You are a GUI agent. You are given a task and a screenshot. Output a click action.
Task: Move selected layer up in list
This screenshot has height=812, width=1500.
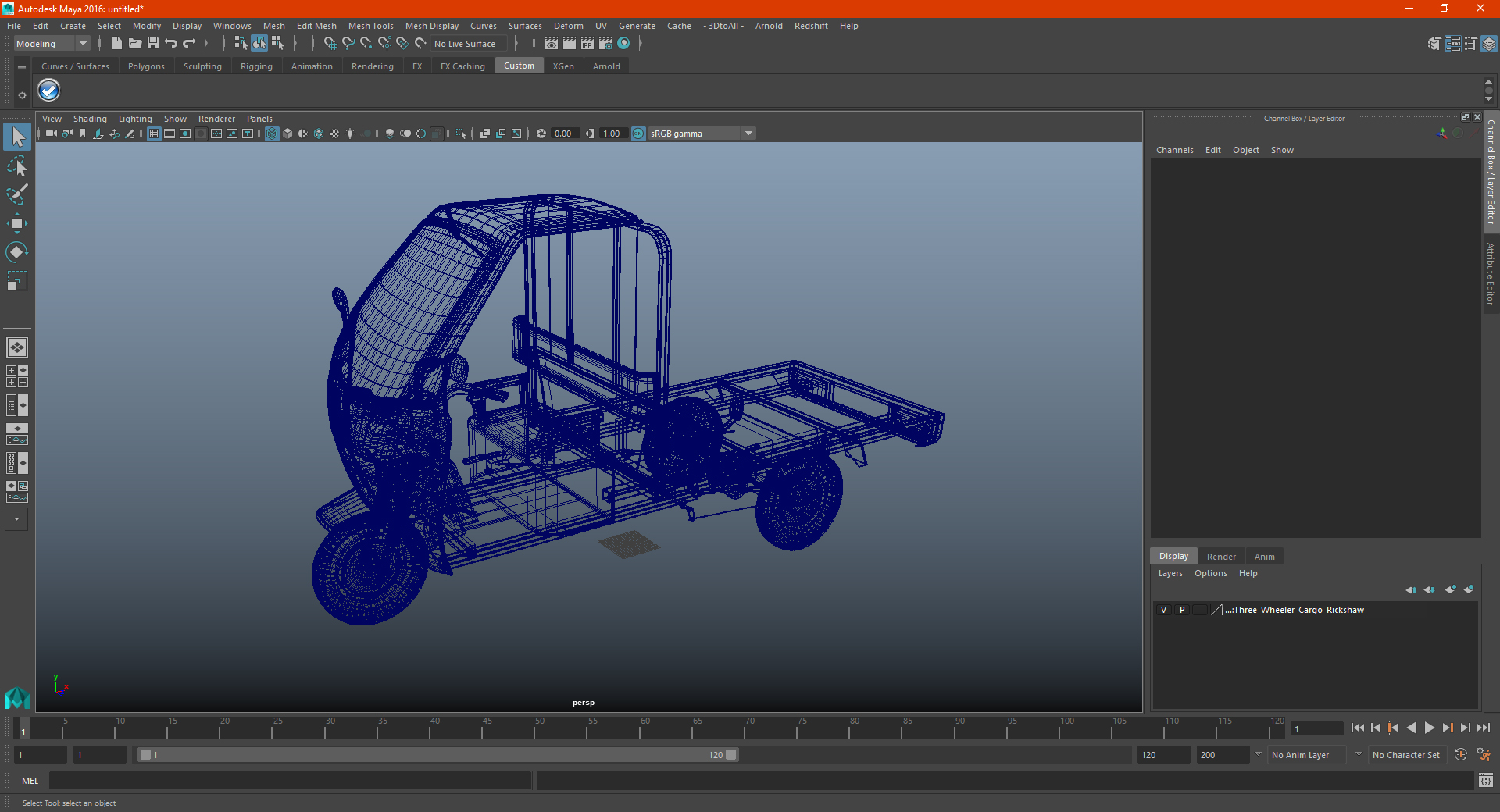[x=1411, y=589]
